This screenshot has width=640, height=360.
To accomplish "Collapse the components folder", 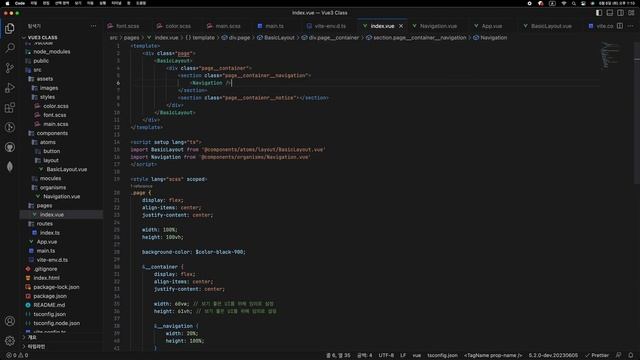I will click(52, 133).
